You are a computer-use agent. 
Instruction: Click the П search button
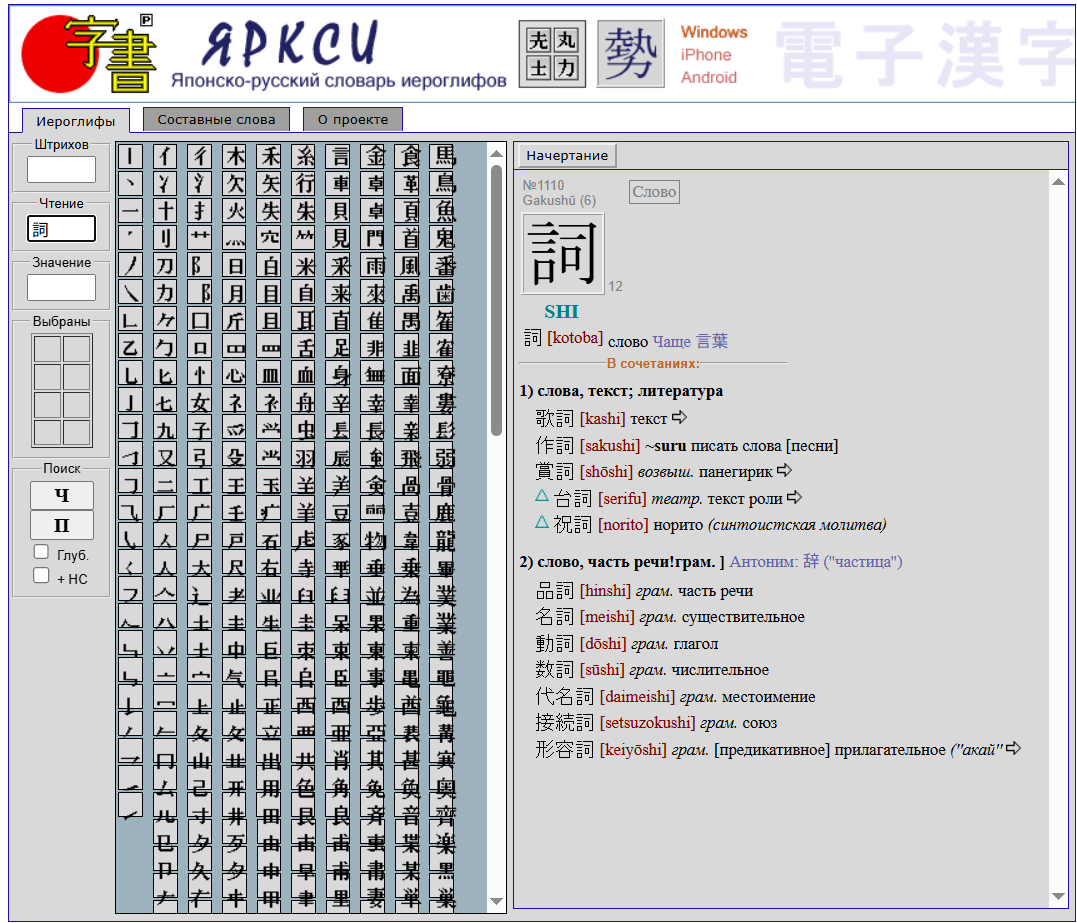62,525
